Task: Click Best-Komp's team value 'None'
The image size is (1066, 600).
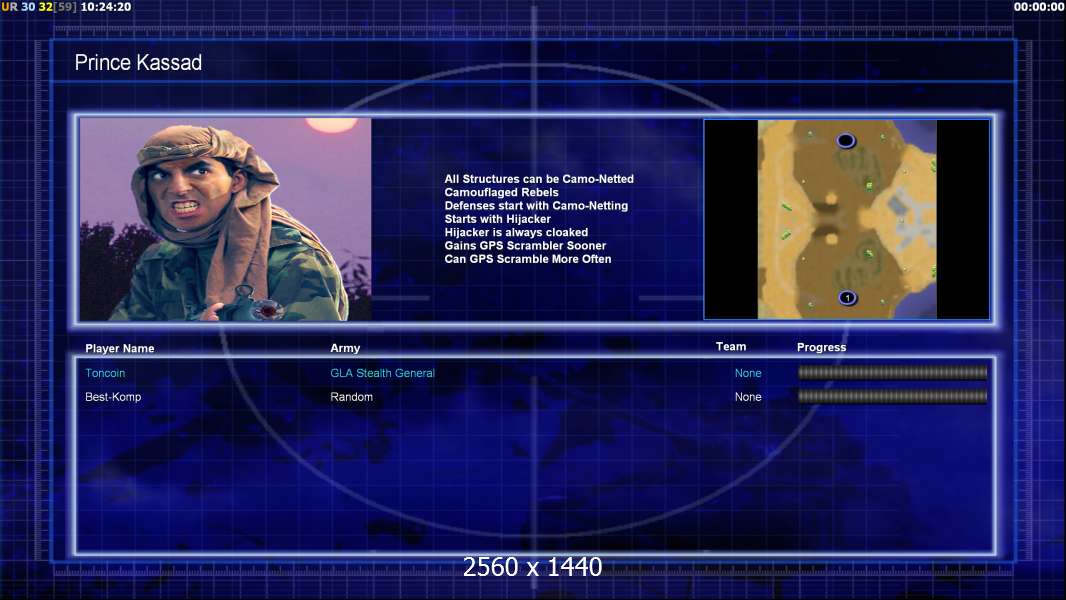Action: coord(748,397)
